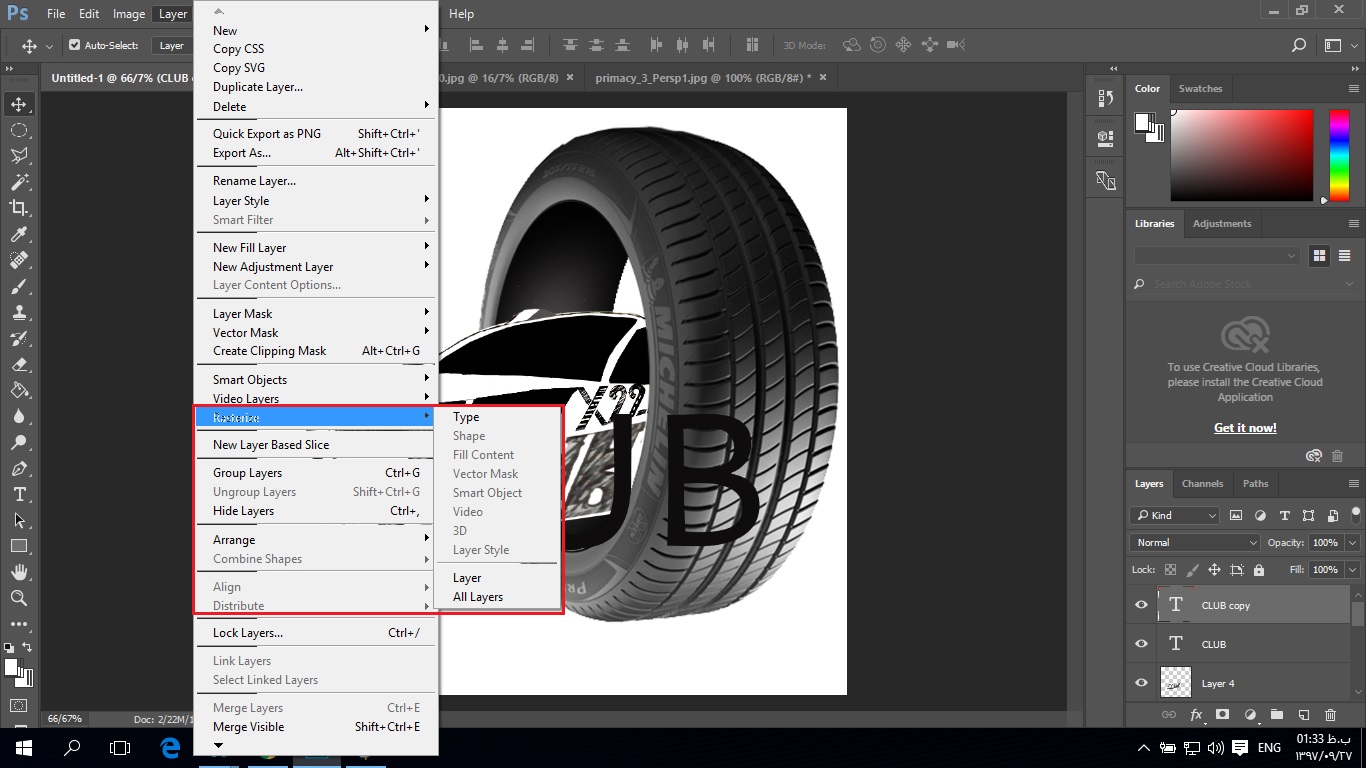The width and height of the screenshot is (1366, 768).
Task: Open the Normal blend mode dropdown
Action: pyautogui.click(x=1194, y=542)
